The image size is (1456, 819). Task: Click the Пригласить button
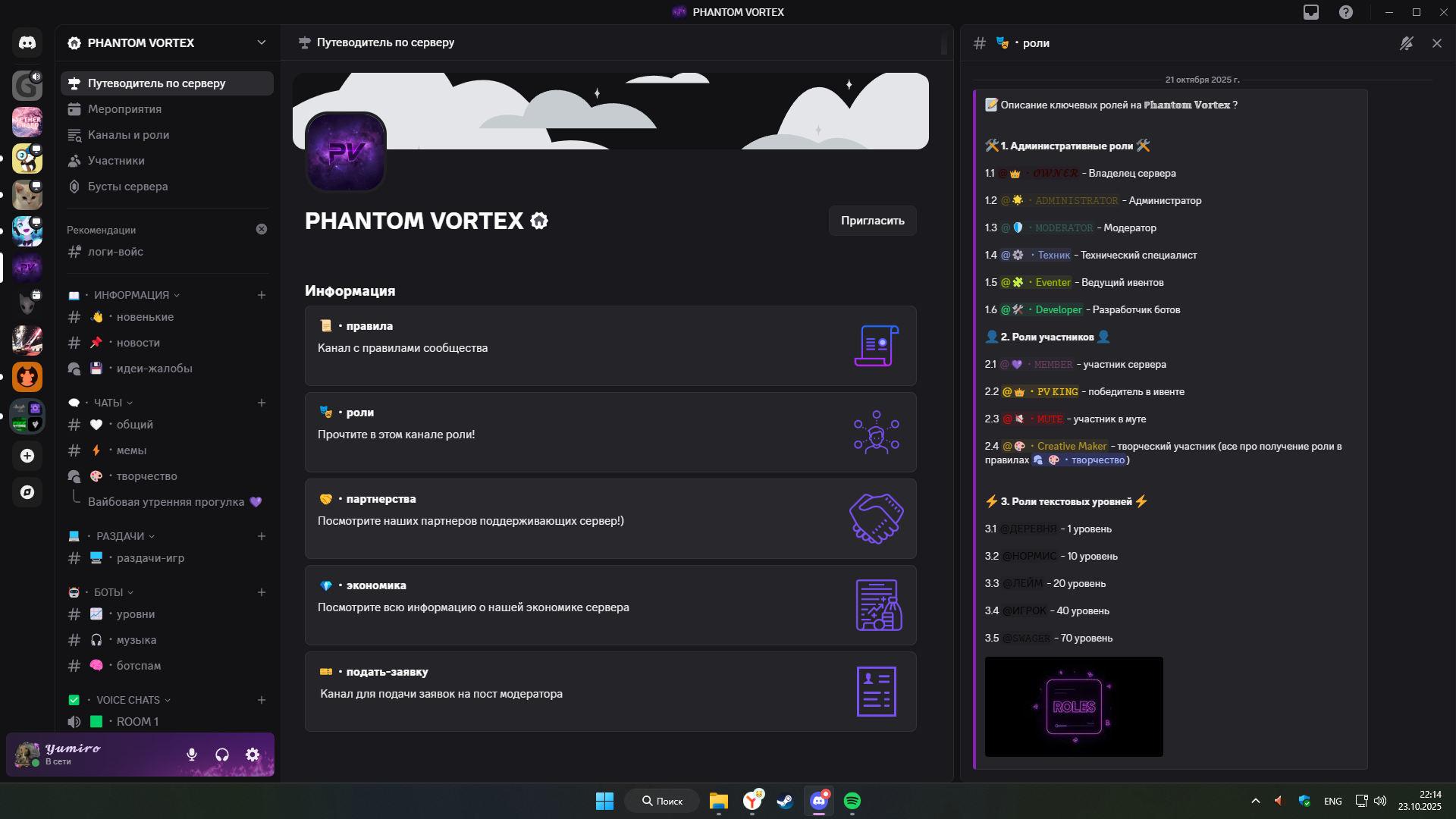click(872, 221)
